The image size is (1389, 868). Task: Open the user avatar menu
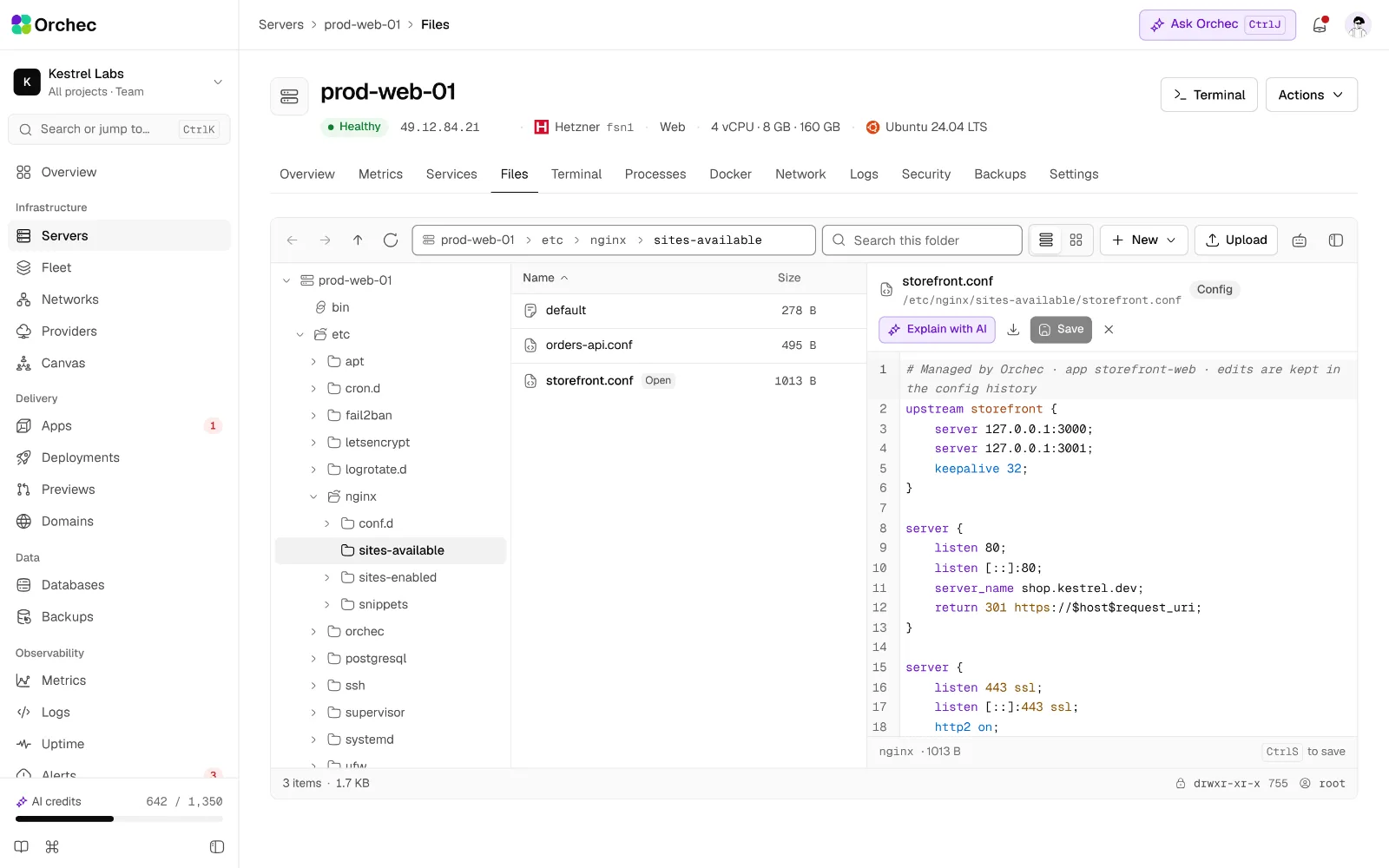coord(1358,25)
